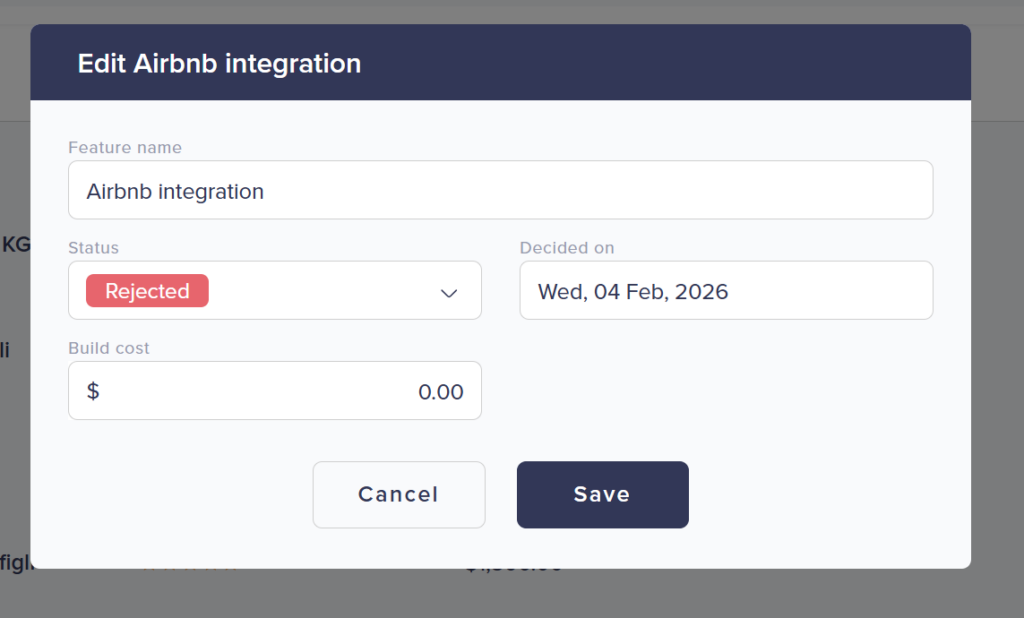Save the Airbnb integration changes
1024x618 pixels.
(602, 494)
